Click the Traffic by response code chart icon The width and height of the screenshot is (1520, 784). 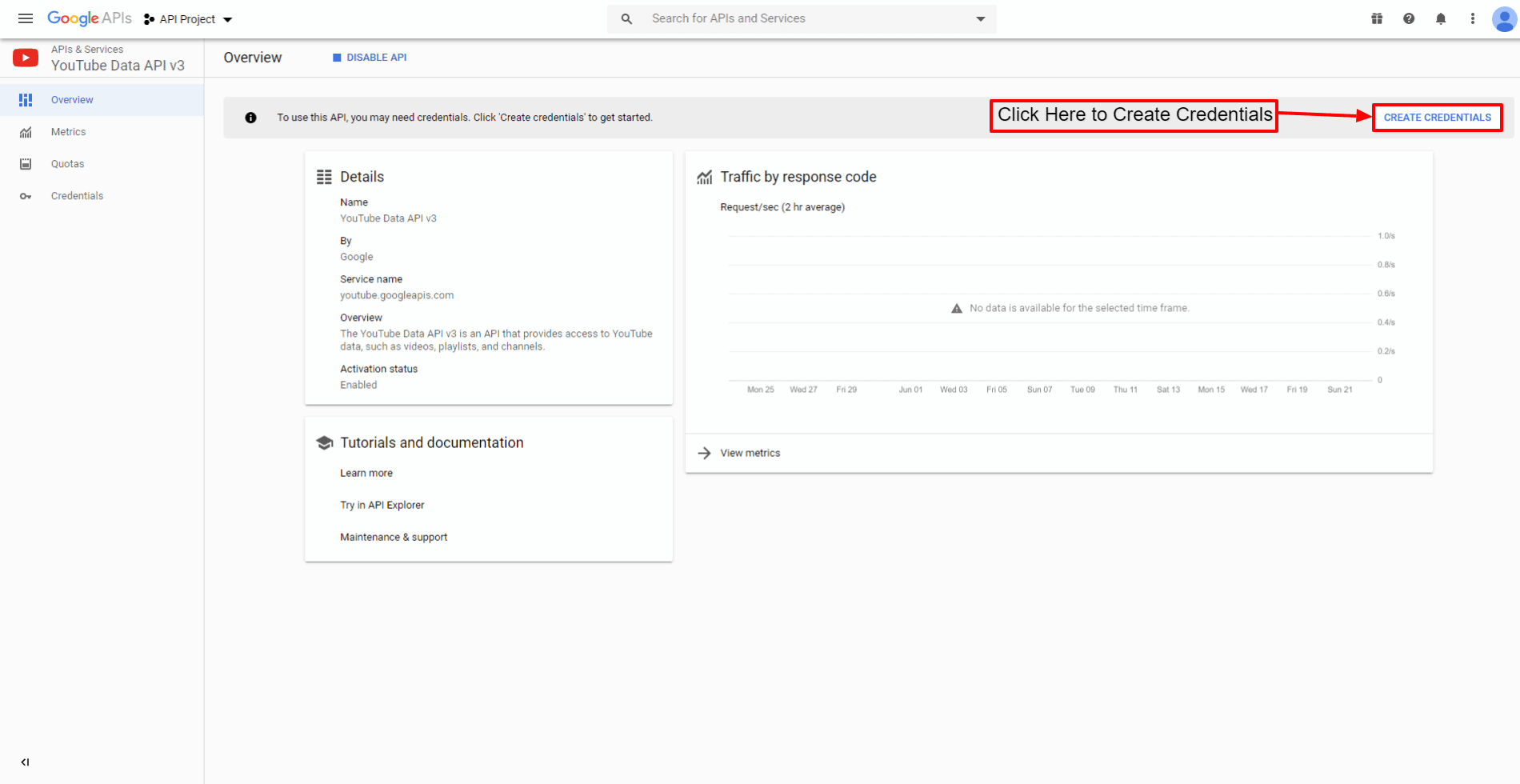point(704,177)
